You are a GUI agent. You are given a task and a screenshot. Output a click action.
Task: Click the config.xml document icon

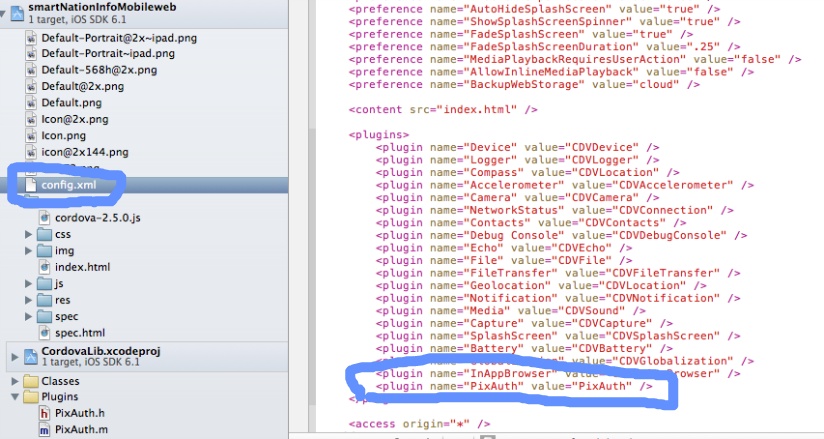pyautogui.click(x=32, y=185)
